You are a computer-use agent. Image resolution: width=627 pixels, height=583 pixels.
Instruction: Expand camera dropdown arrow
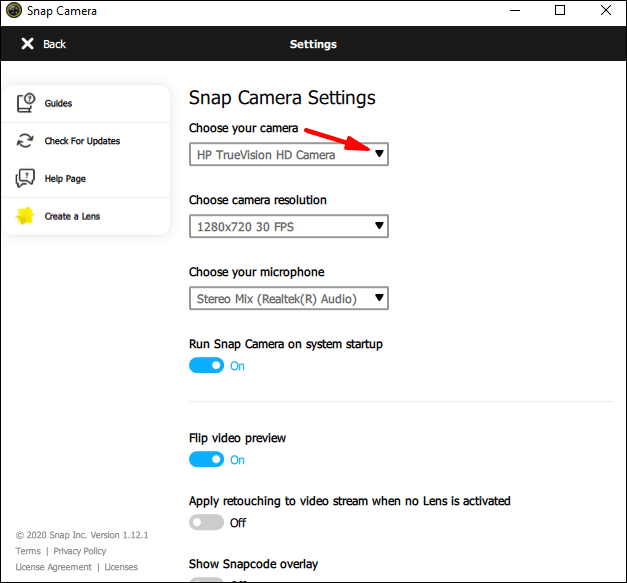(x=379, y=154)
